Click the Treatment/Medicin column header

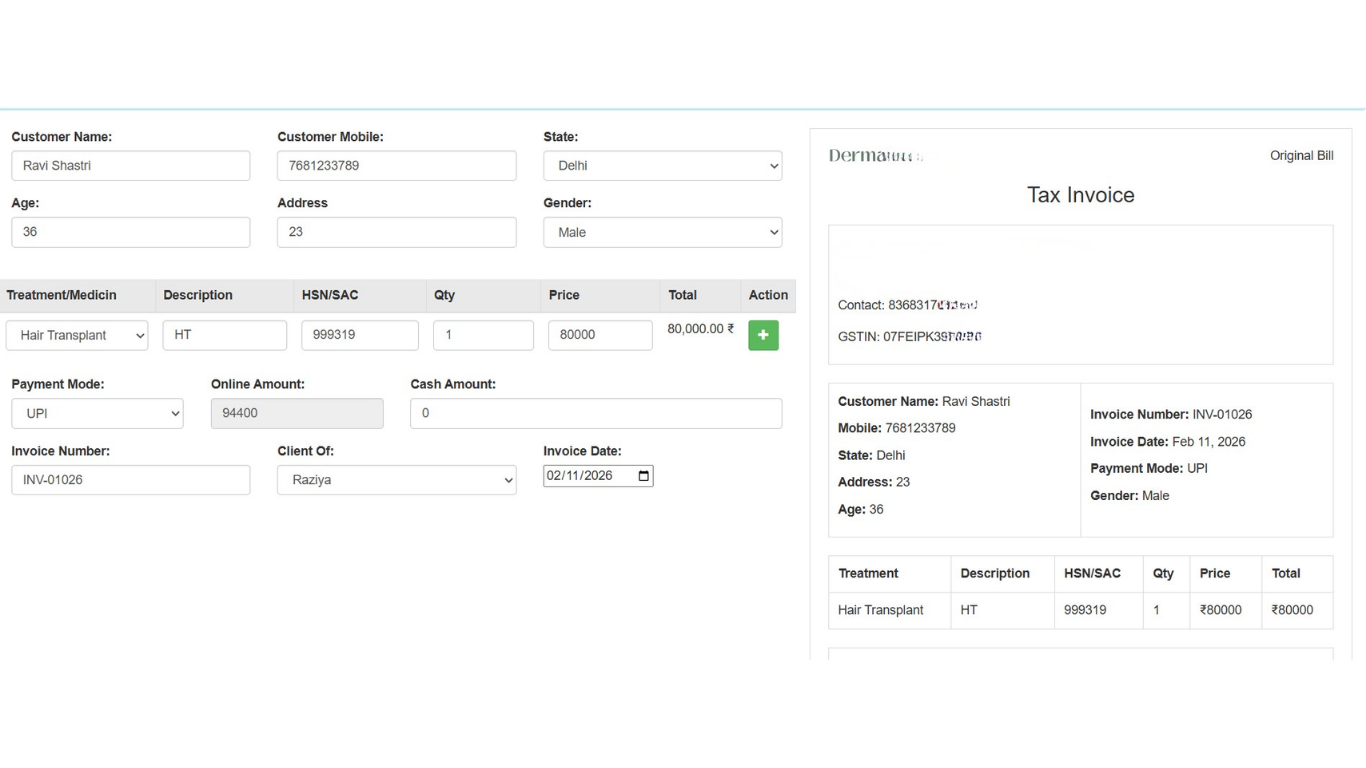click(x=61, y=295)
